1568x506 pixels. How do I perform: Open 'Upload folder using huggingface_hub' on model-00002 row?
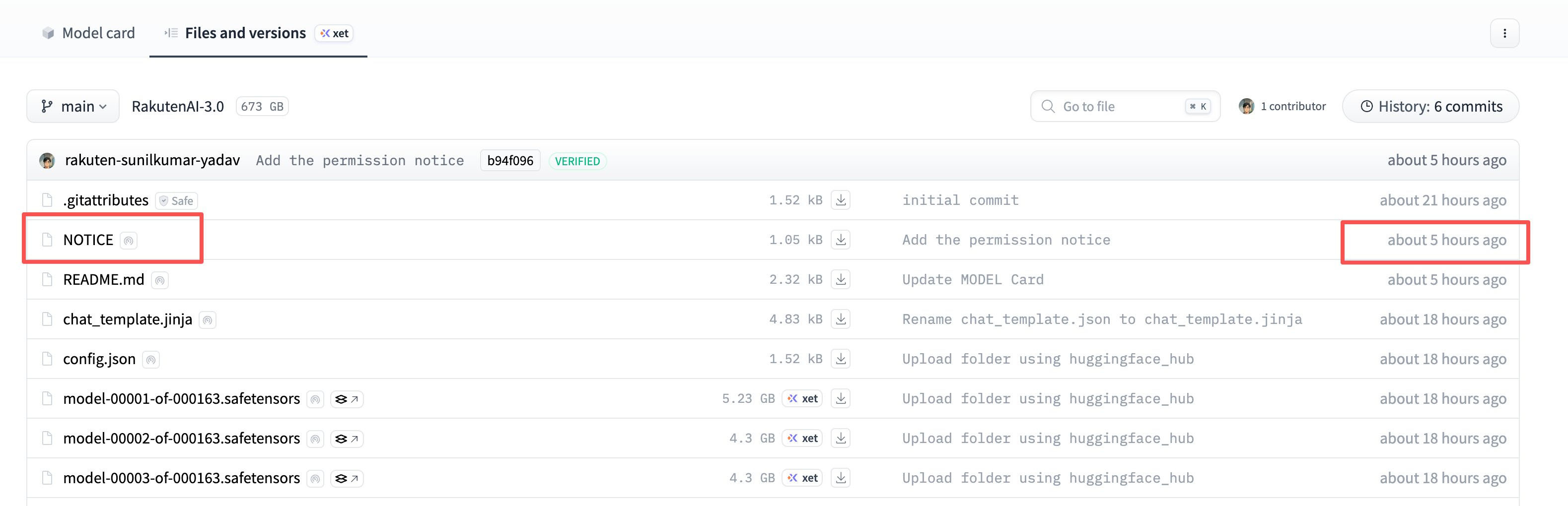tap(1048, 438)
